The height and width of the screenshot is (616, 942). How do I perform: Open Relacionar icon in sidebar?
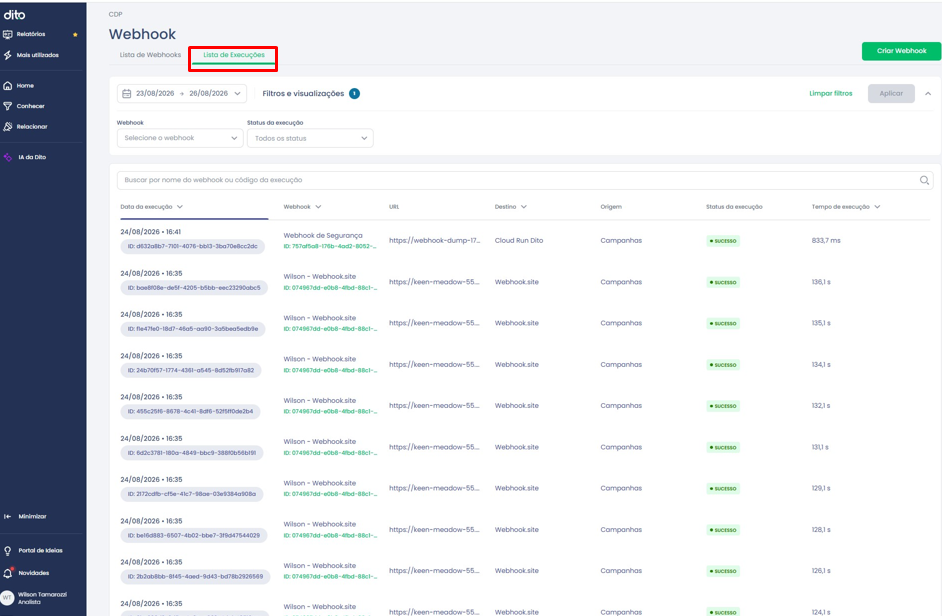(x=8, y=127)
